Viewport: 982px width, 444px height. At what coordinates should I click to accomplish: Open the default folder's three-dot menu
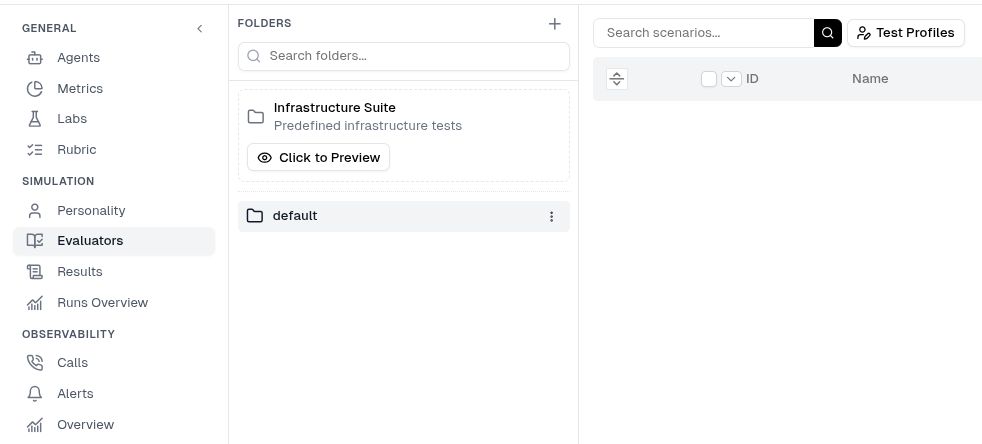coord(551,216)
